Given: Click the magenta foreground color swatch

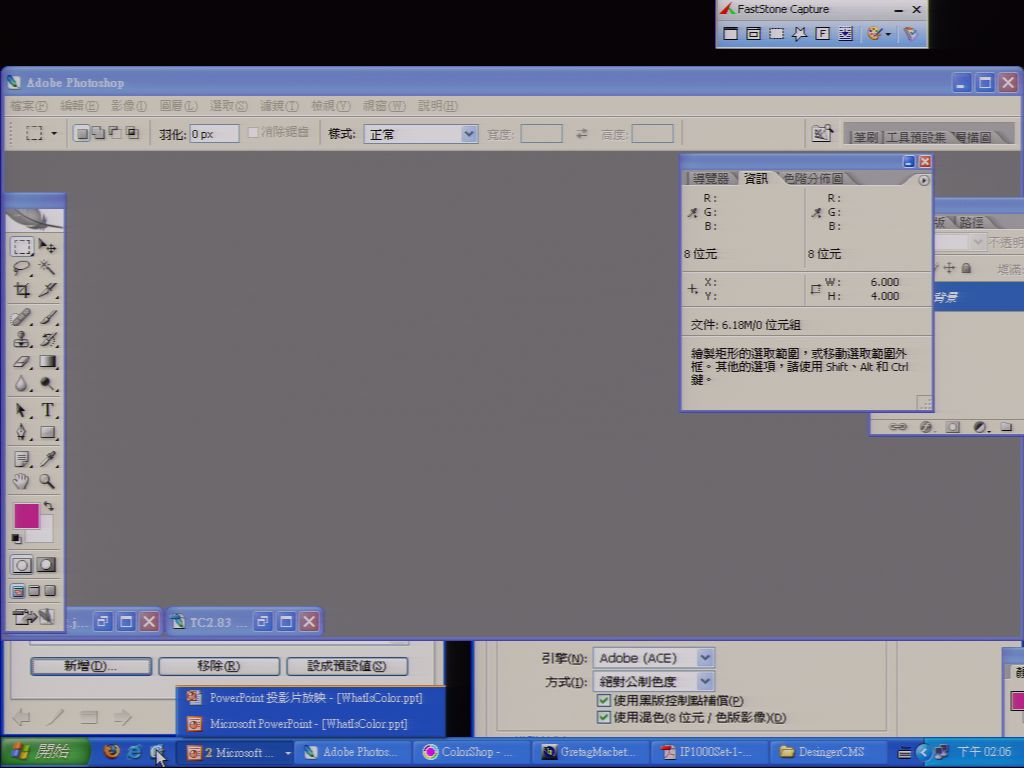Looking at the screenshot, I should (x=26, y=515).
